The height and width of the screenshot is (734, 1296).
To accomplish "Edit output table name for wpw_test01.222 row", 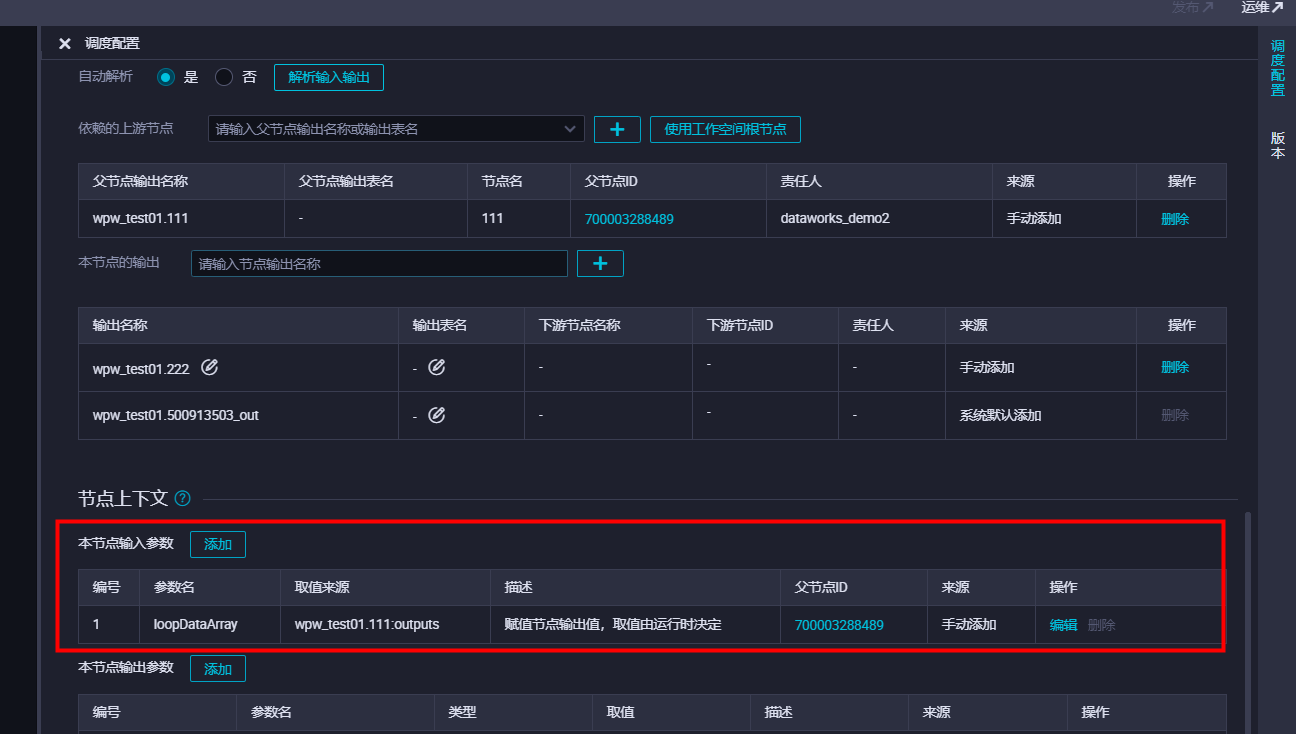I will click(x=436, y=367).
